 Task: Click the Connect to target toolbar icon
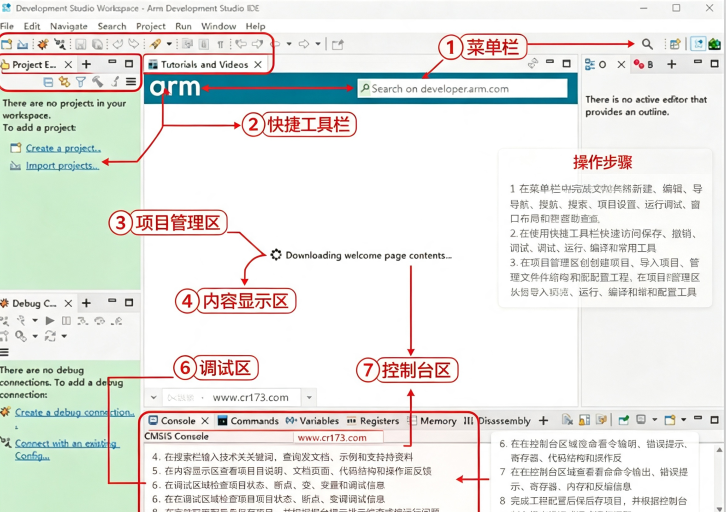pos(60,44)
